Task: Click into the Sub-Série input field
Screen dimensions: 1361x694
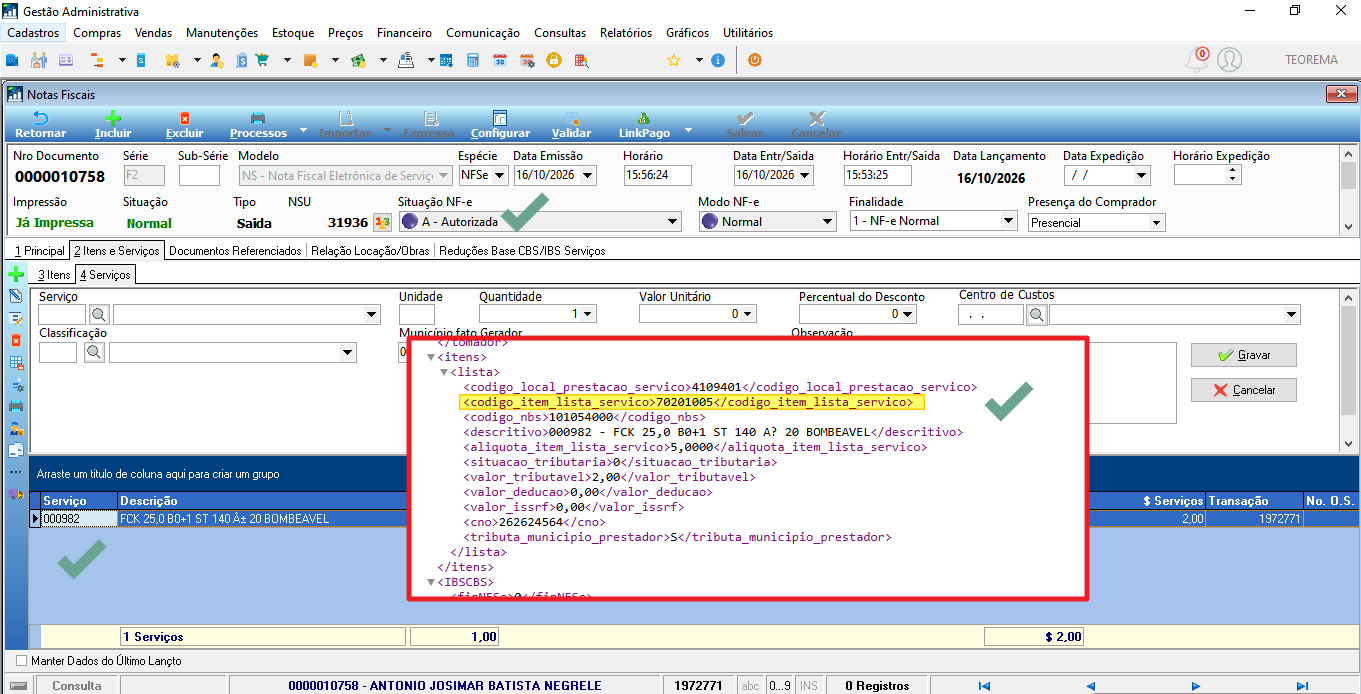Action: point(199,175)
